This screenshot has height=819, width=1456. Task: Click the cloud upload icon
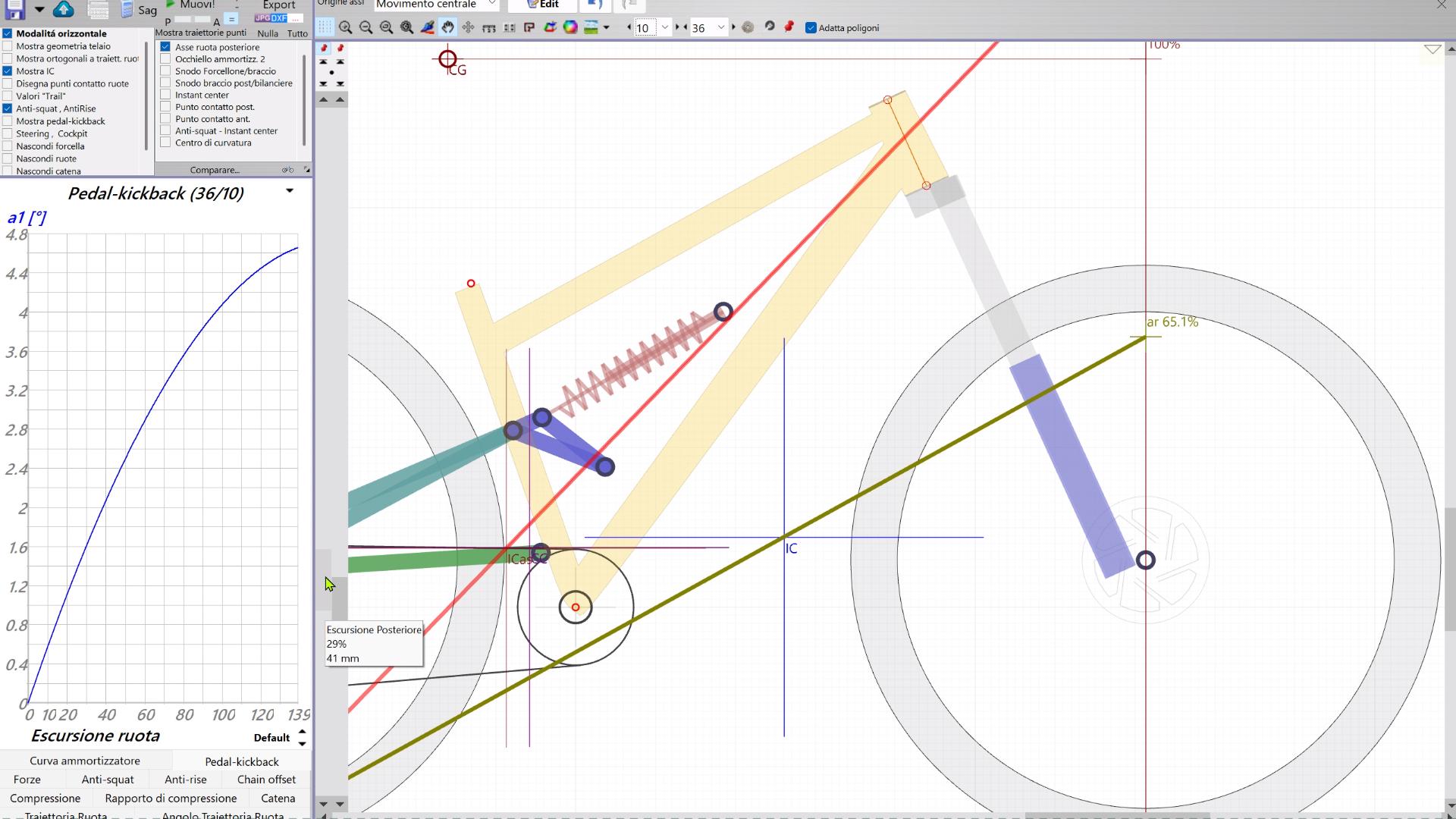[x=64, y=8]
